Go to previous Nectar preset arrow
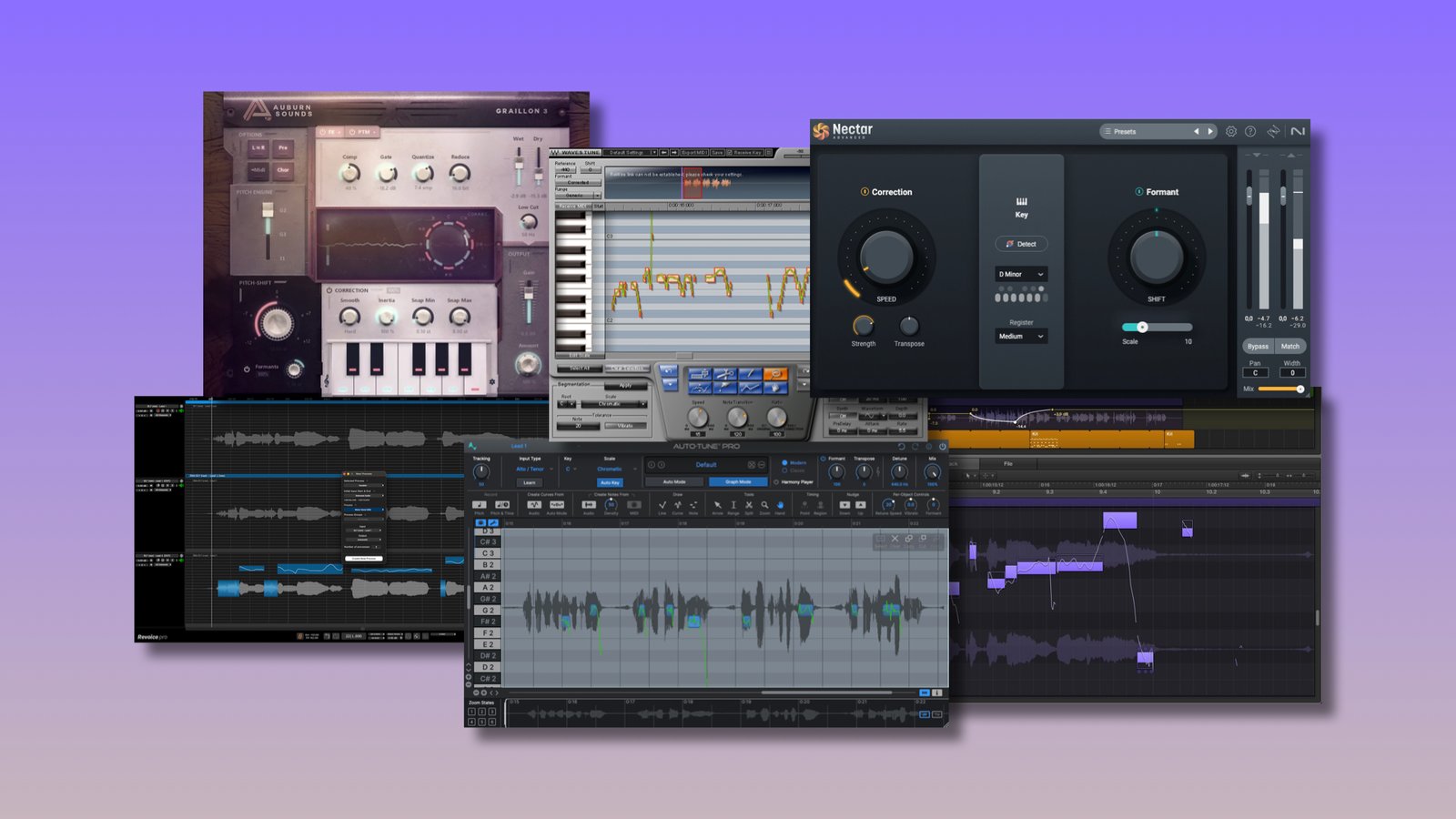This screenshot has height=819, width=1456. tap(1196, 131)
